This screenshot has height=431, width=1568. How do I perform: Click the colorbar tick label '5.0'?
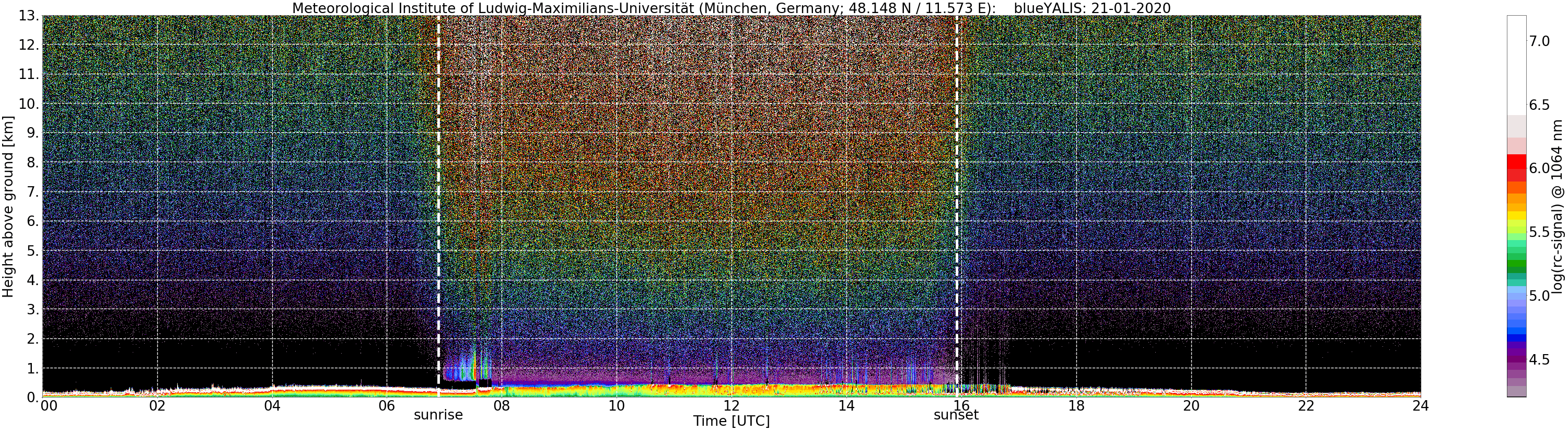(1539, 296)
